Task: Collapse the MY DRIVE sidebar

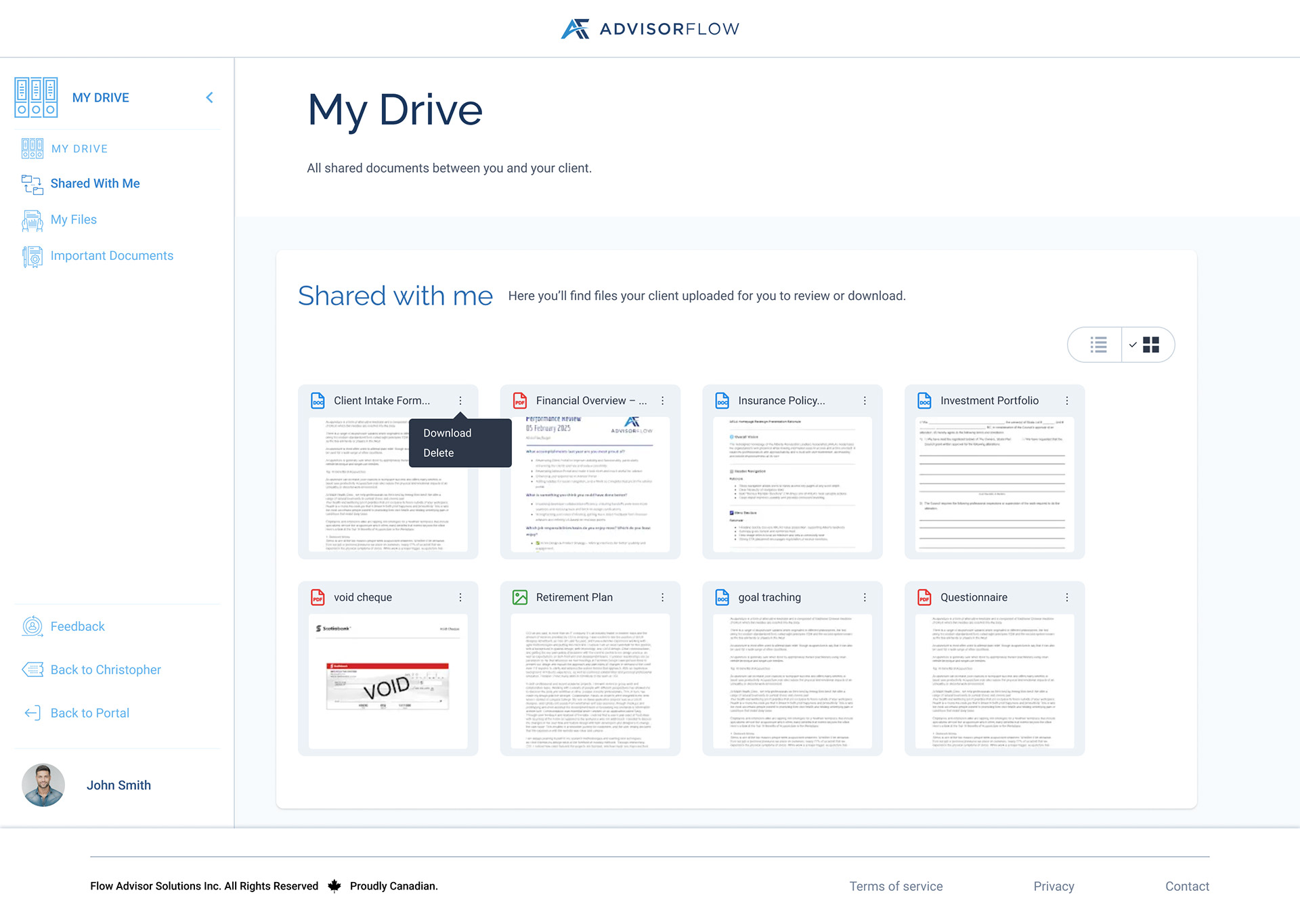Action: pos(209,97)
